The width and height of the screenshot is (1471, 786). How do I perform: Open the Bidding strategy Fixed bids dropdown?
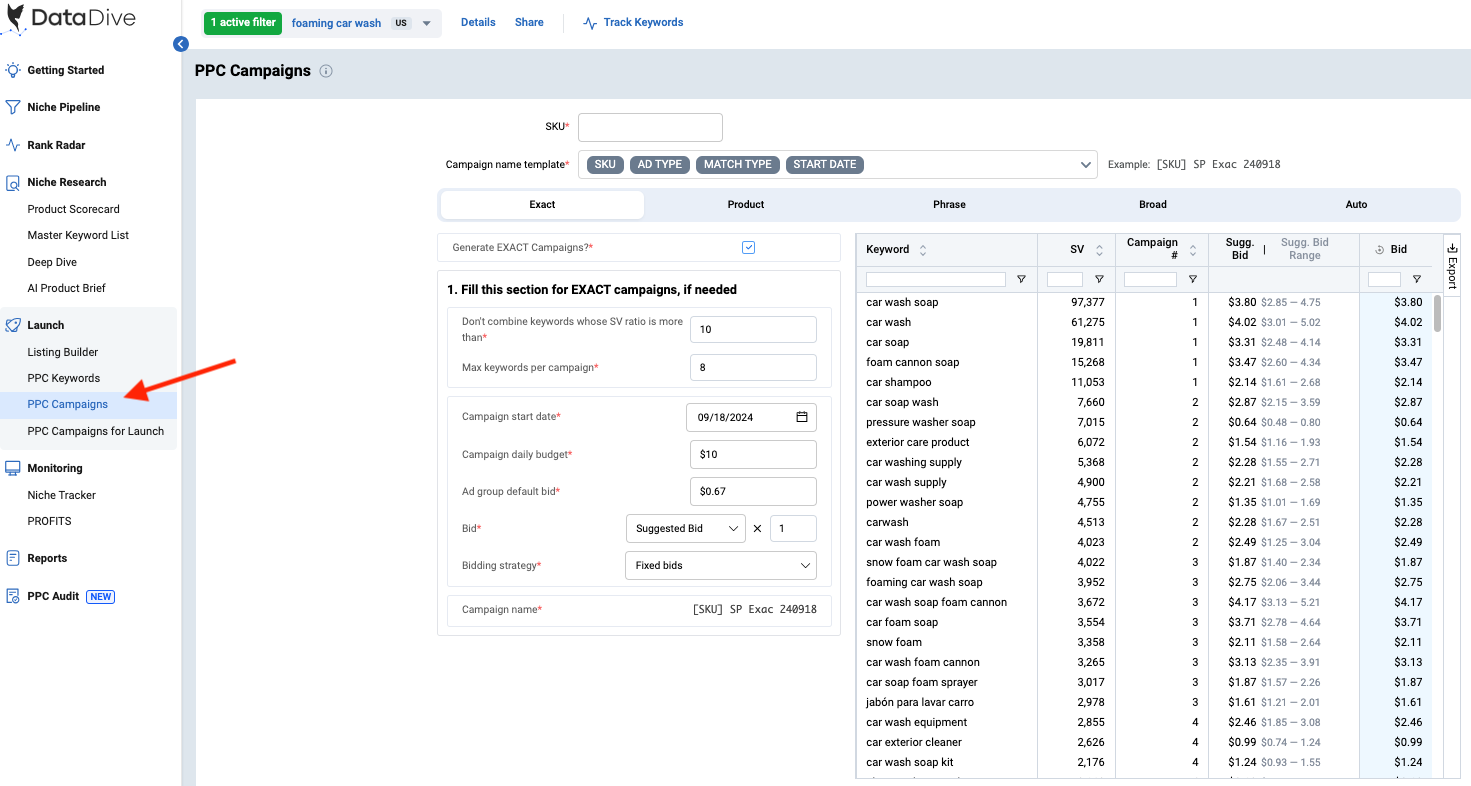pos(721,565)
